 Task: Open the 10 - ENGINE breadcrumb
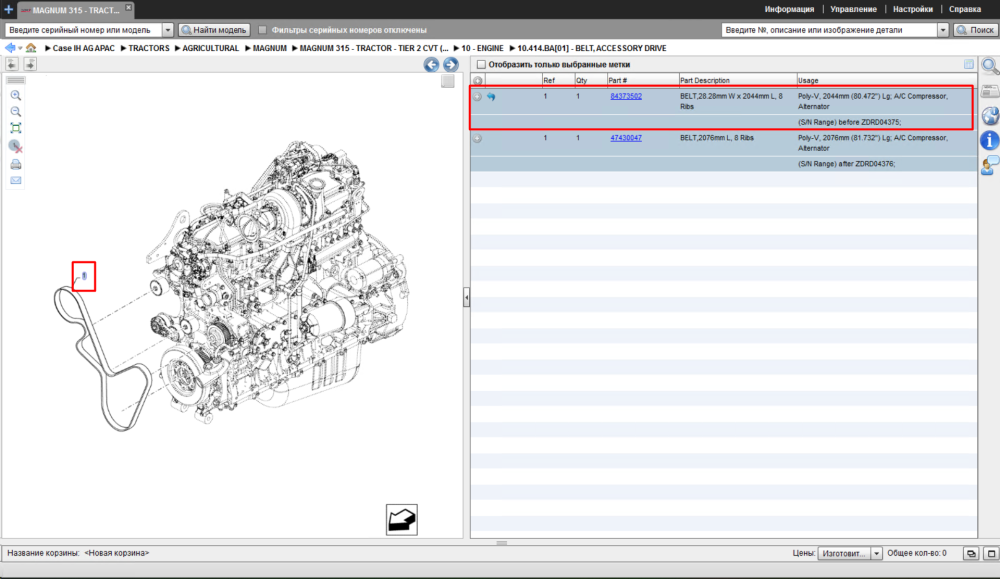click(x=482, y=48)
